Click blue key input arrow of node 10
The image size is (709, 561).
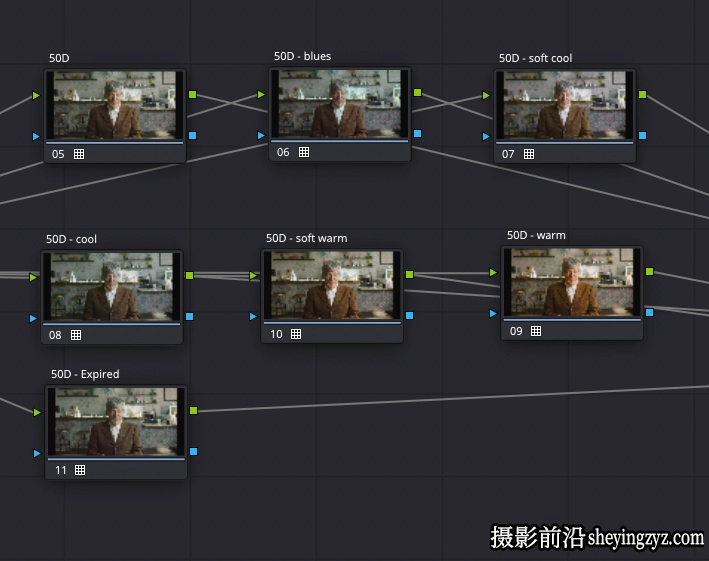pos(253,316)
